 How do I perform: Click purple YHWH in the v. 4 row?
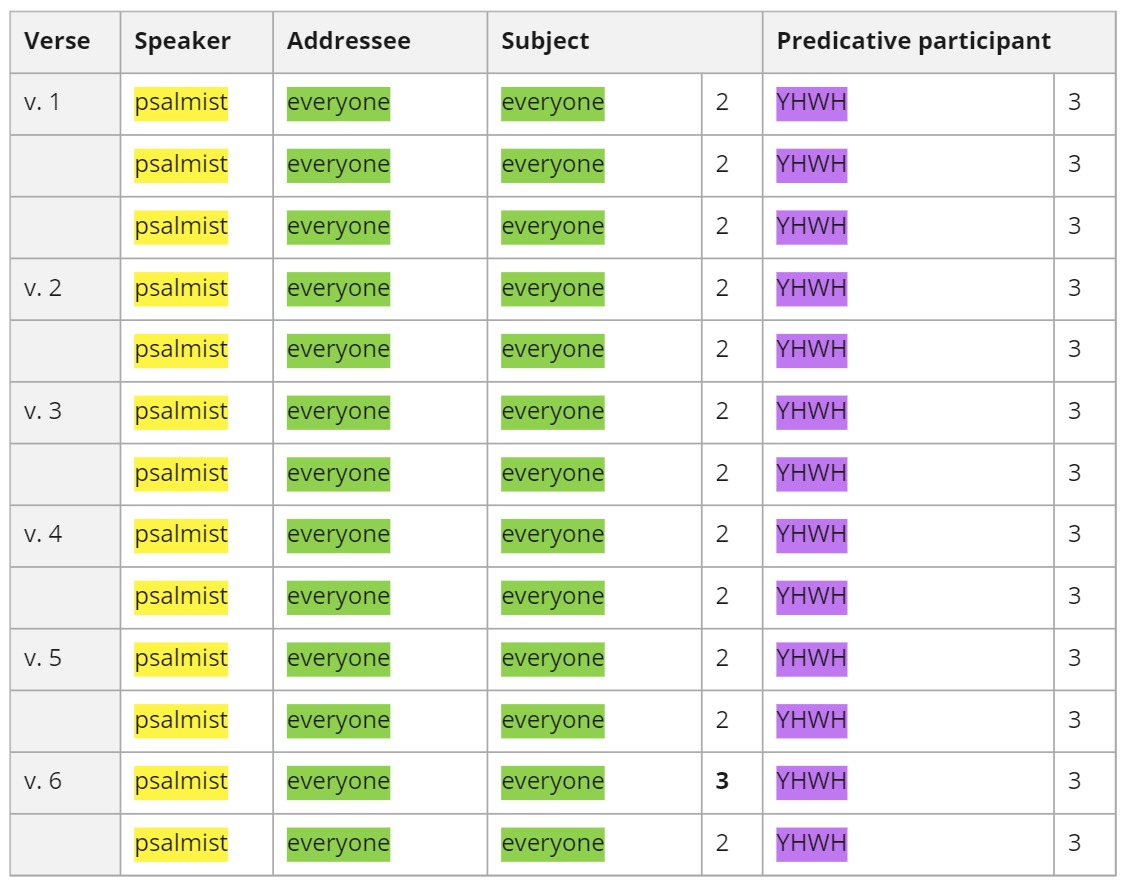click(811, 534)
